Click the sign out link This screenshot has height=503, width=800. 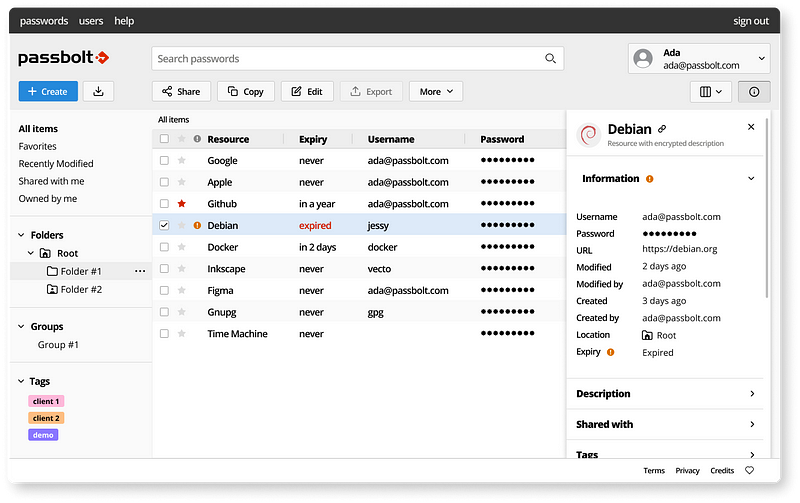pos(751,21)
